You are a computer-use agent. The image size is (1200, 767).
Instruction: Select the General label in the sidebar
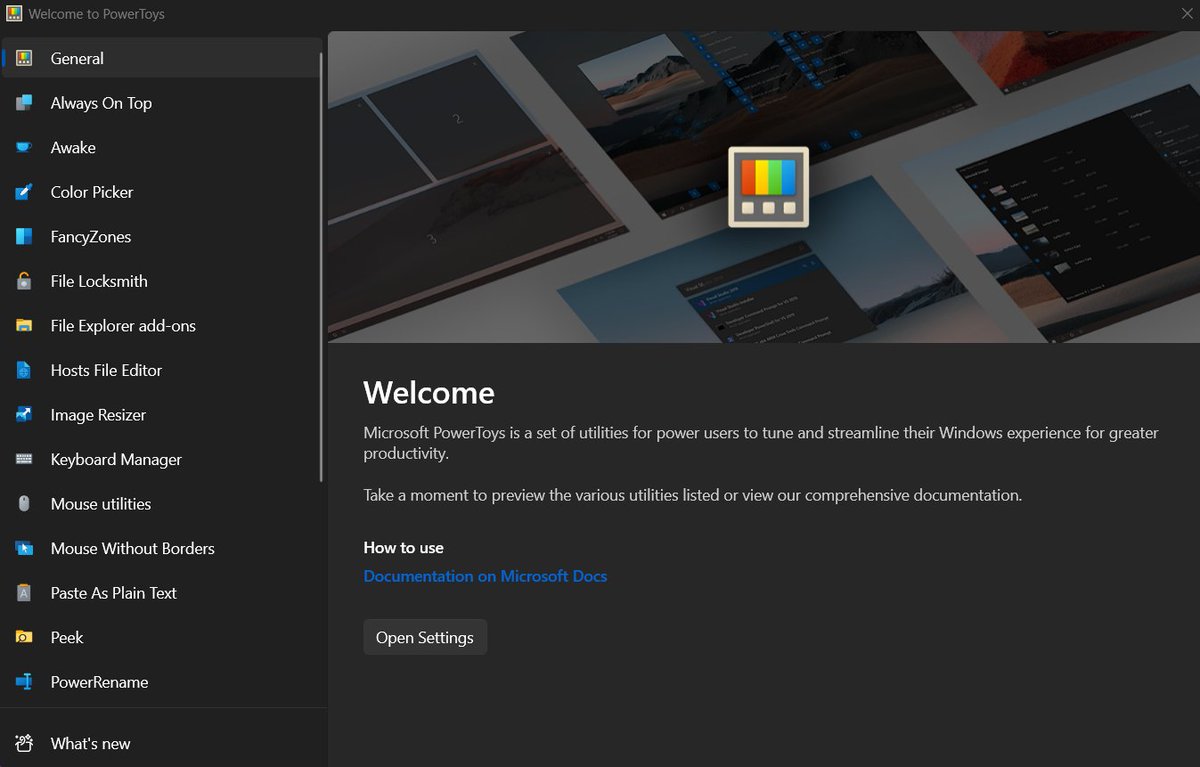pos(77,58)
